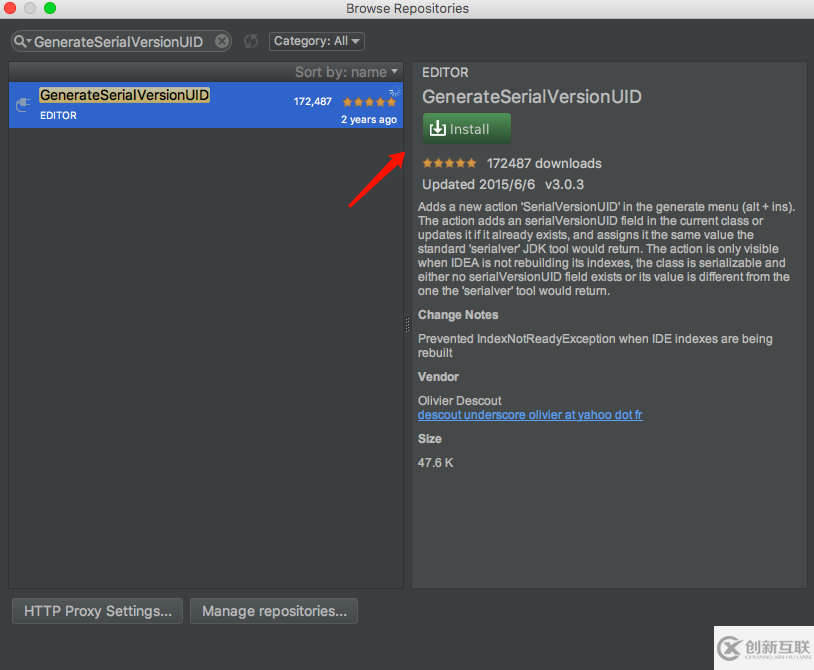The image size is (814, 670).
Task: Click the '172487 downloads' text
Action: [x=544, y=163]
